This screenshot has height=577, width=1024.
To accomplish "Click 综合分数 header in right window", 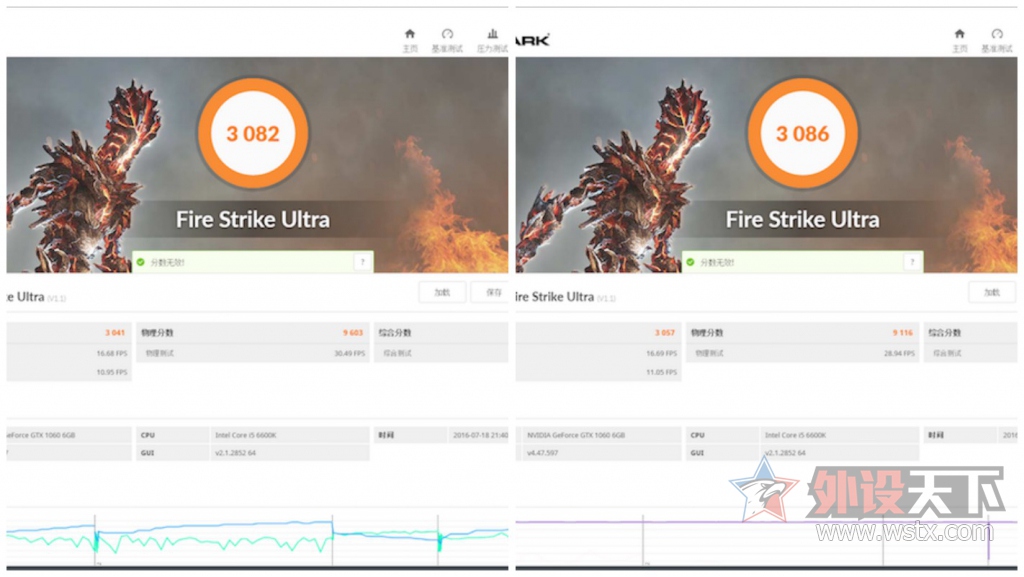I will pos(945,333).
